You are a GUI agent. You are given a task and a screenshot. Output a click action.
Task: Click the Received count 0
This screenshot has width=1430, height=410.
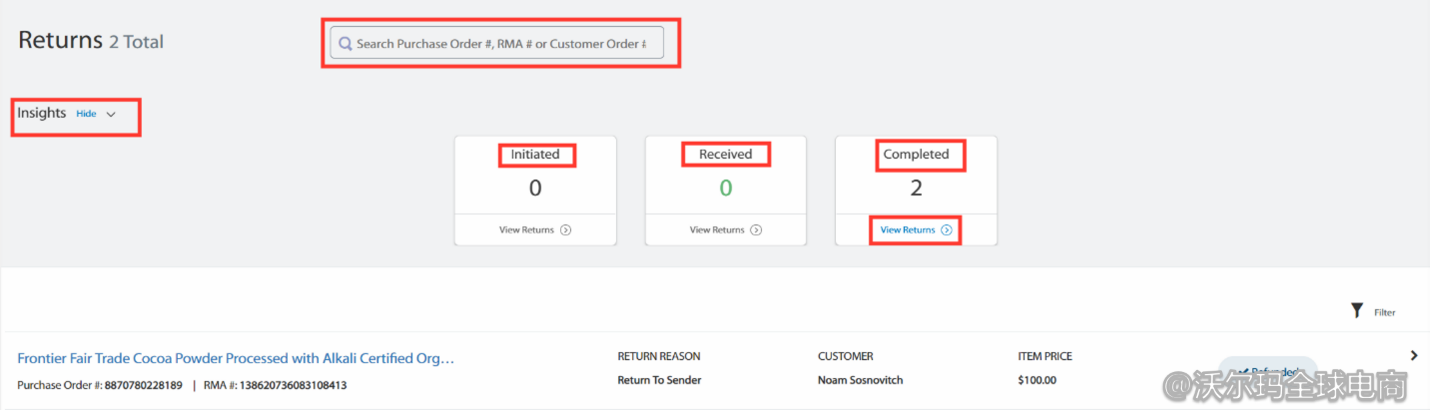[x=726, y=188]
